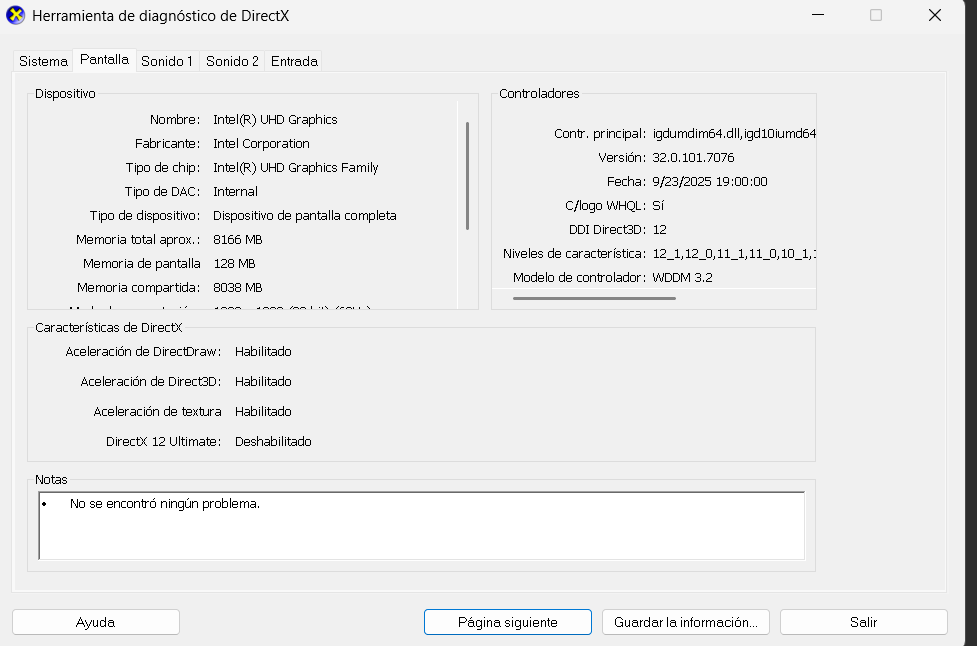Image resolution: width=977 pixels, height=646 pixels.
Task: Click the driver version '32.0.101.7076'
Action: [693, 158]
